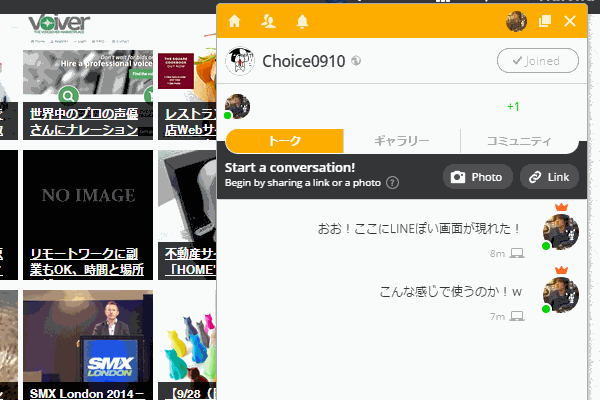
Task: Open the NO IMAGE article thumbnail
Action: pos(88,195)
